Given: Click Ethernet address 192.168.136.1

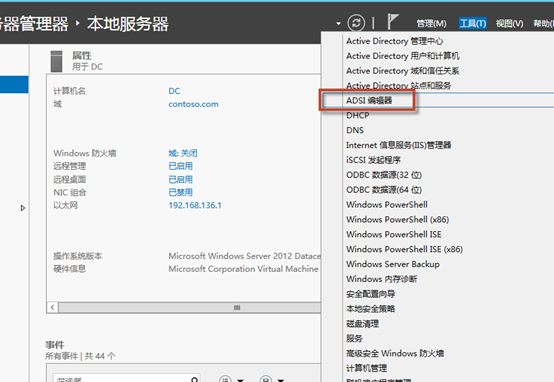Looking at the screenshot, I should [195, 205].
